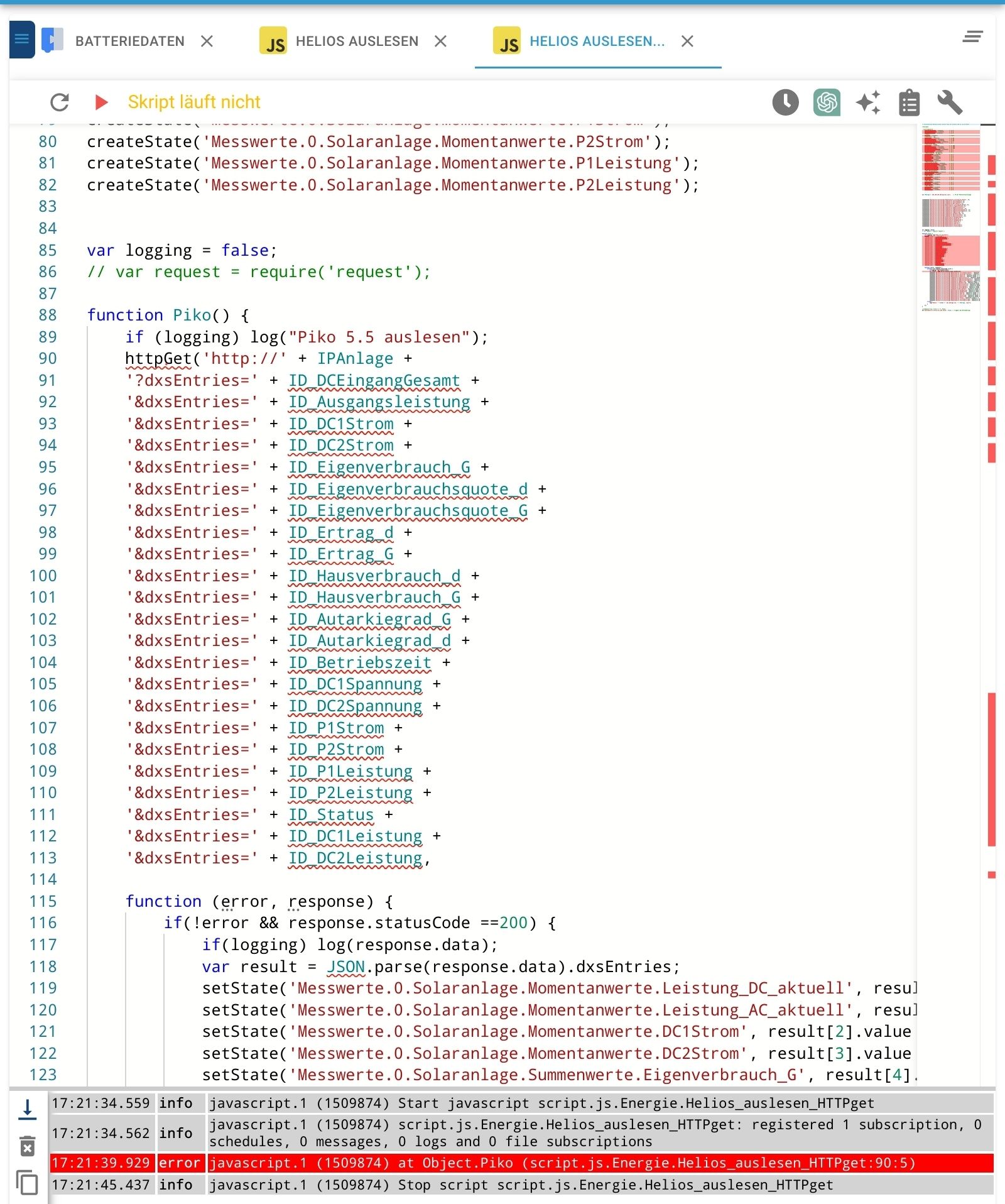Image resolution: width=1005 pixels, height=1204 pixels.
Task: Start the script with play button
Action: tap(100, 102)
